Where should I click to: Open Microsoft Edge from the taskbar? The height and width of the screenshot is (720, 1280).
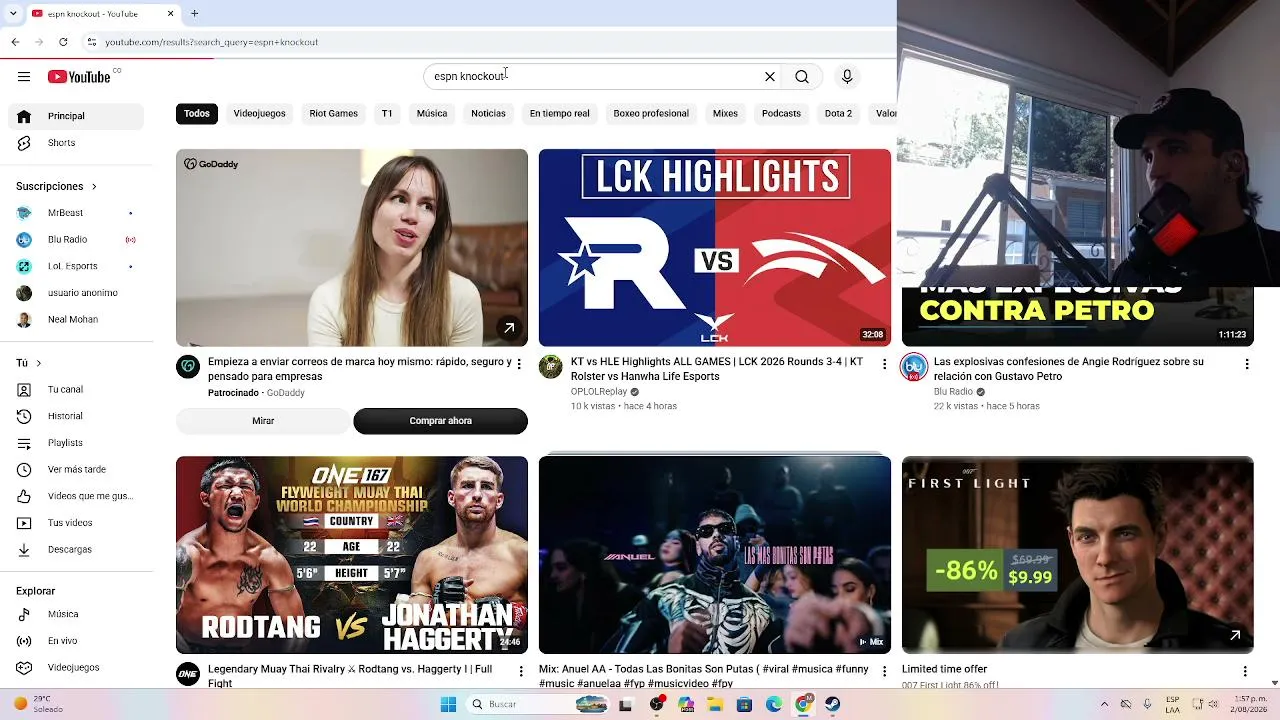click(x=774, y=704)
